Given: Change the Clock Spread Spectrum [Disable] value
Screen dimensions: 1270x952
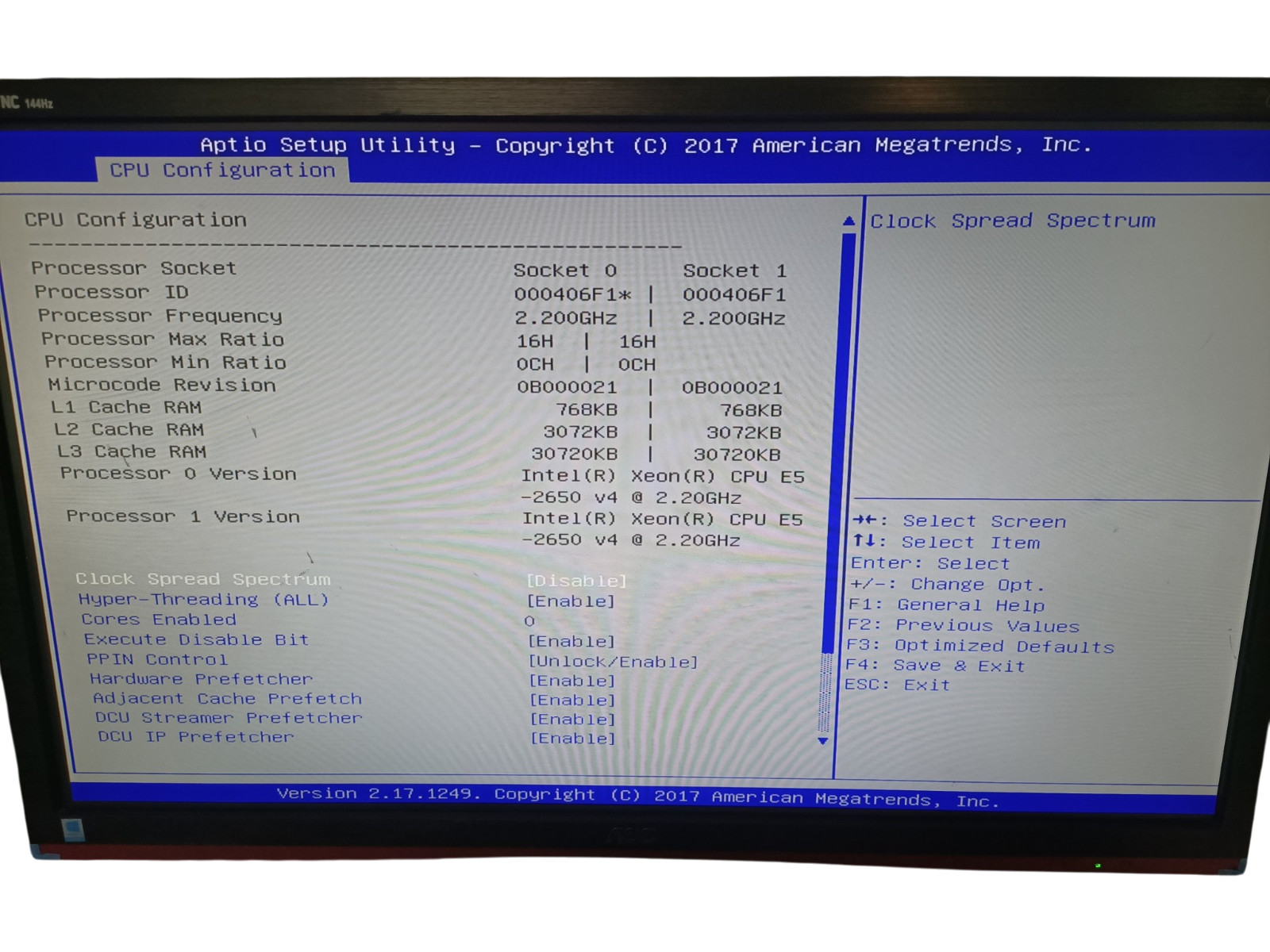Looking at the screenshot, I should click(x=576, y=581).
